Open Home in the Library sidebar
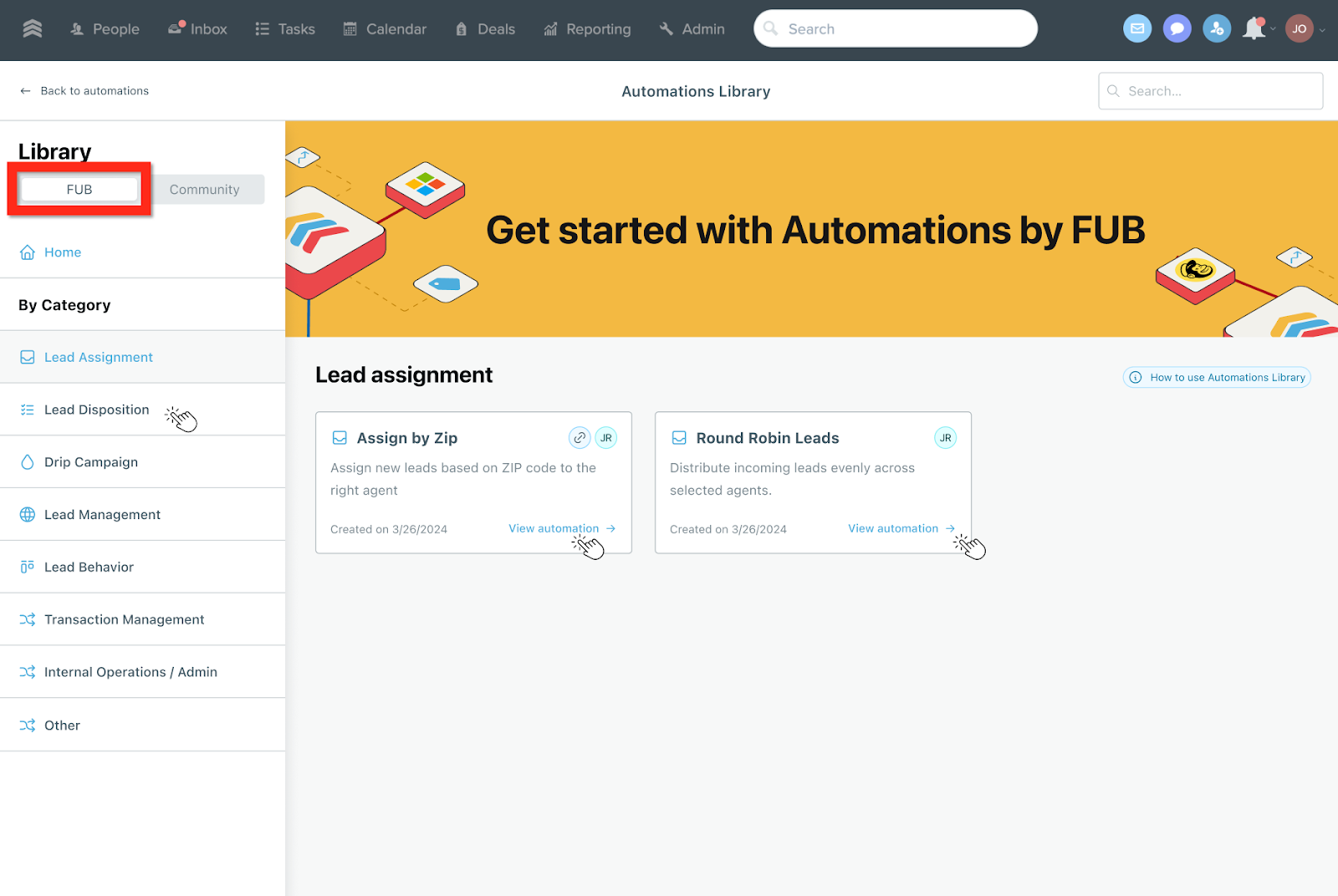Image resolution: width=1338 pixels, height=896 pixels. click(x=62, y=252)
